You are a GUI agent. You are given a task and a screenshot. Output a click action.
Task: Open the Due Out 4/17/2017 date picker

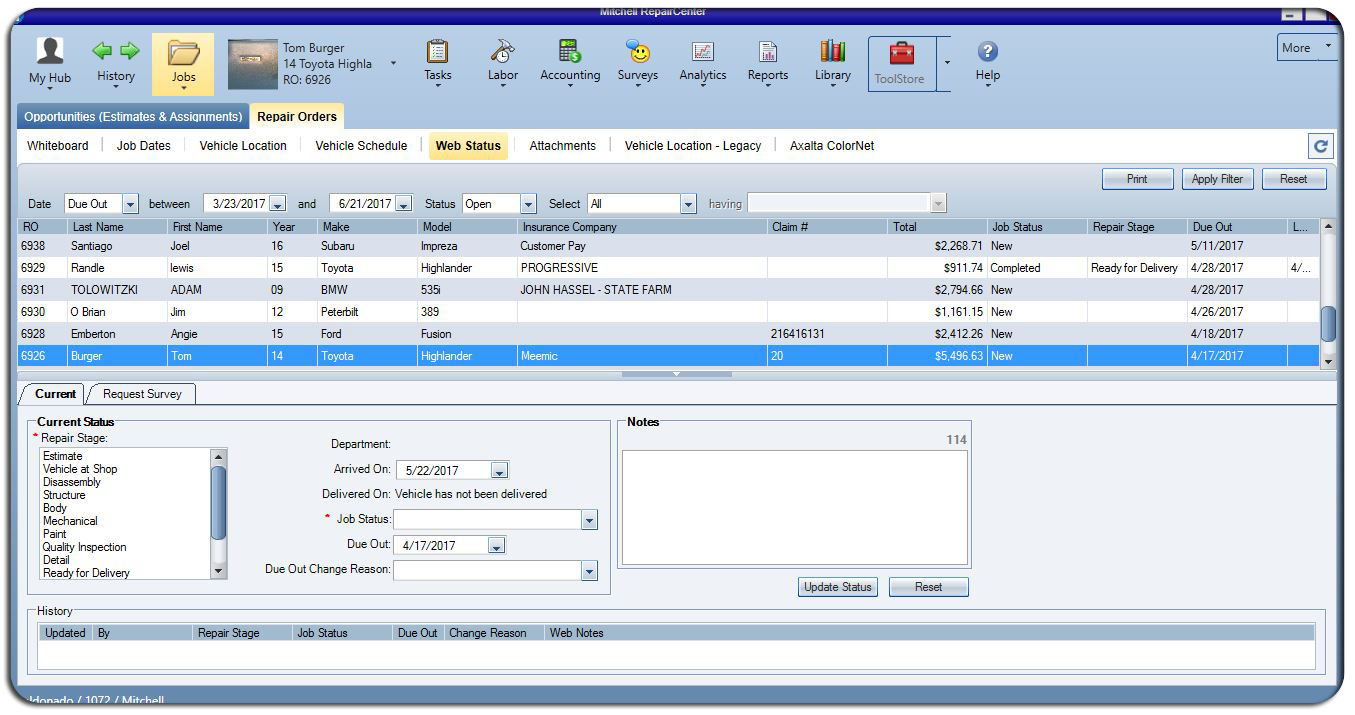497,546
